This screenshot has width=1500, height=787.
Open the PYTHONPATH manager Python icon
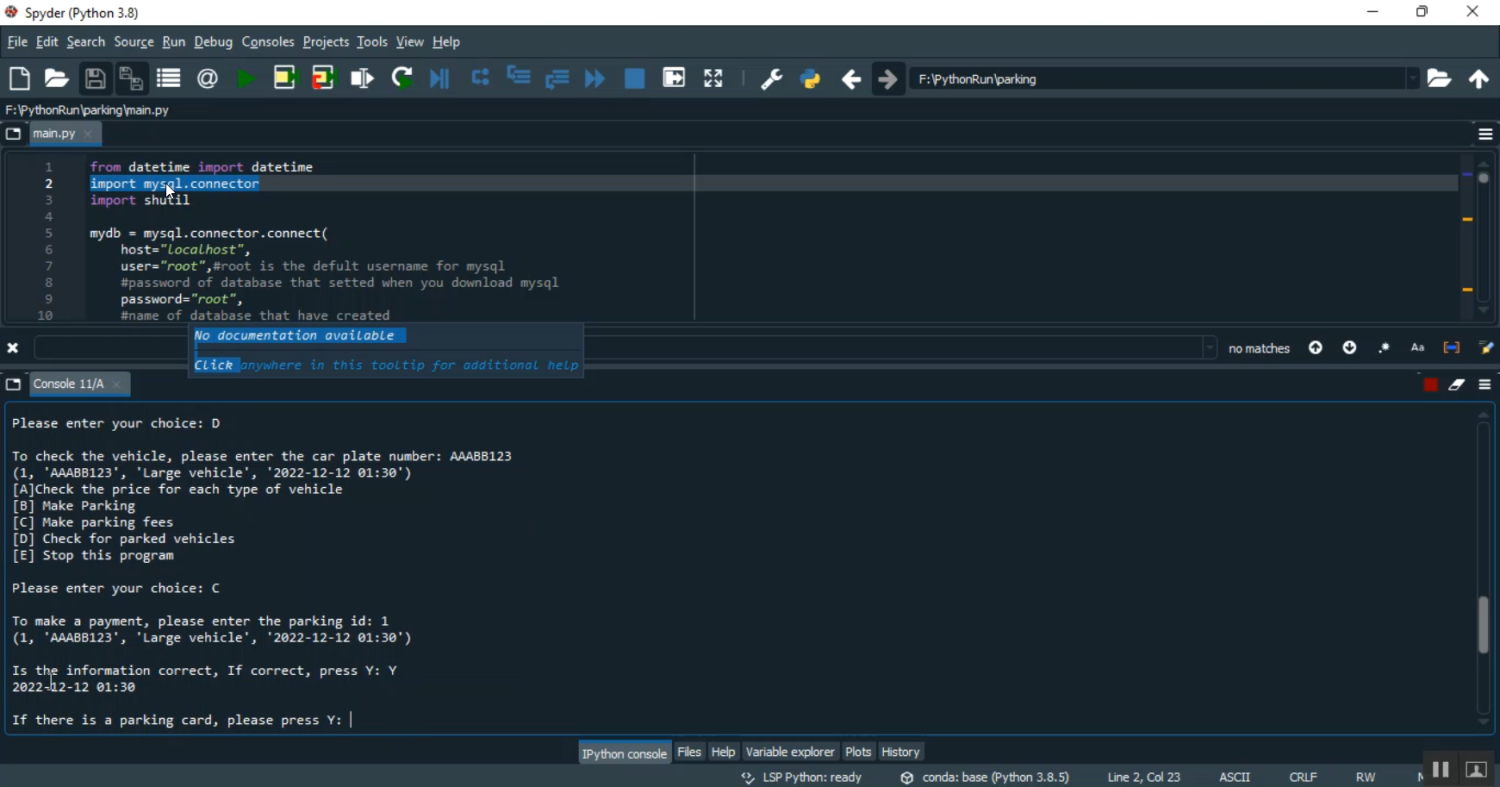coord(810,79)
